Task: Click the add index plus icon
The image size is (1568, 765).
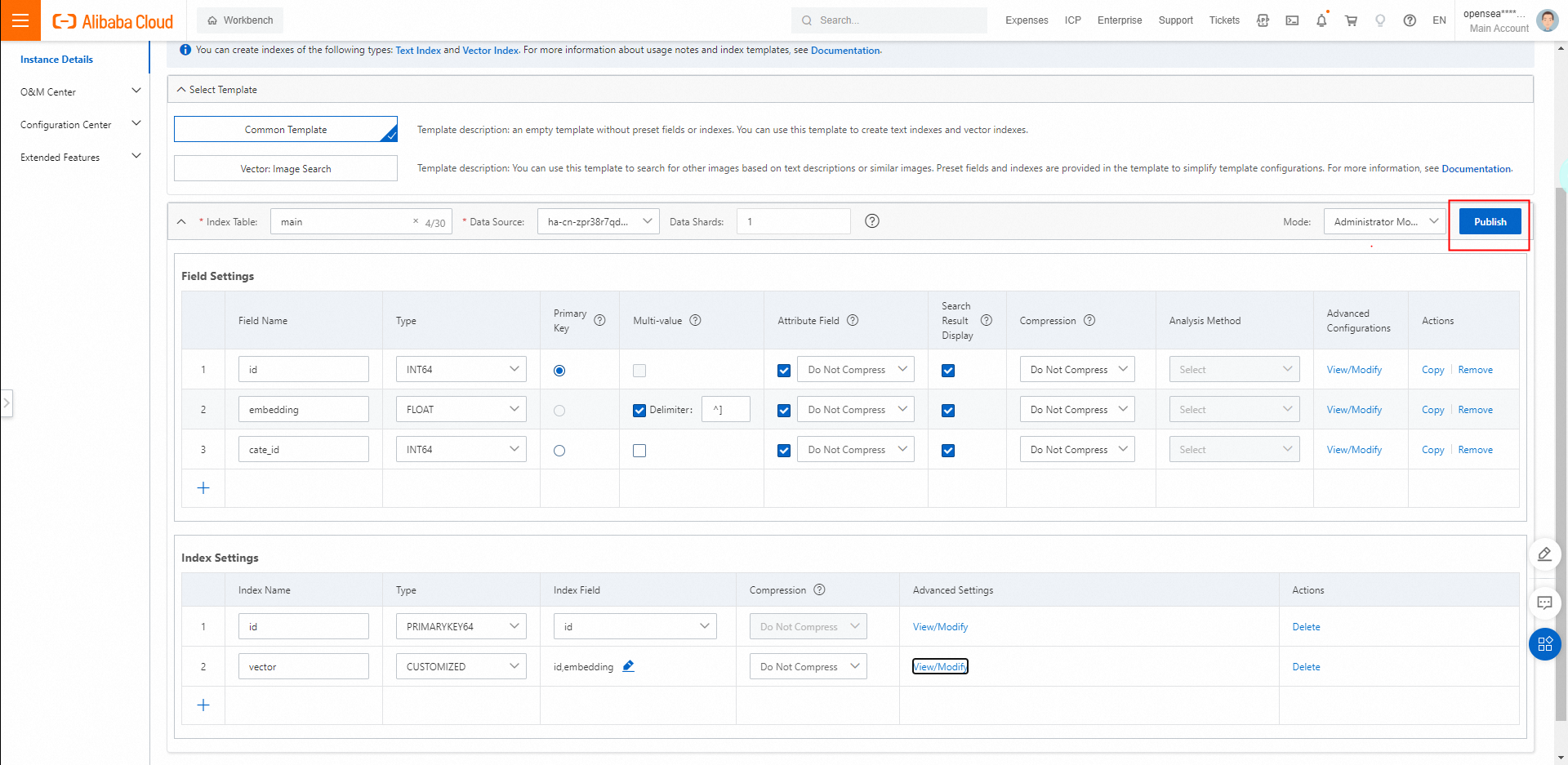Action: pos(203,705)
